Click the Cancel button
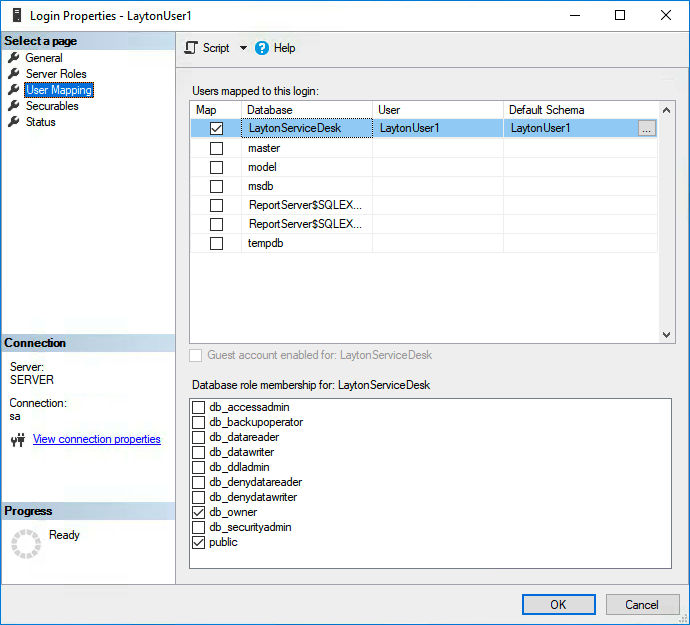Image resolution: width=690 pixels, height=625 pixels. pos(642,604)
